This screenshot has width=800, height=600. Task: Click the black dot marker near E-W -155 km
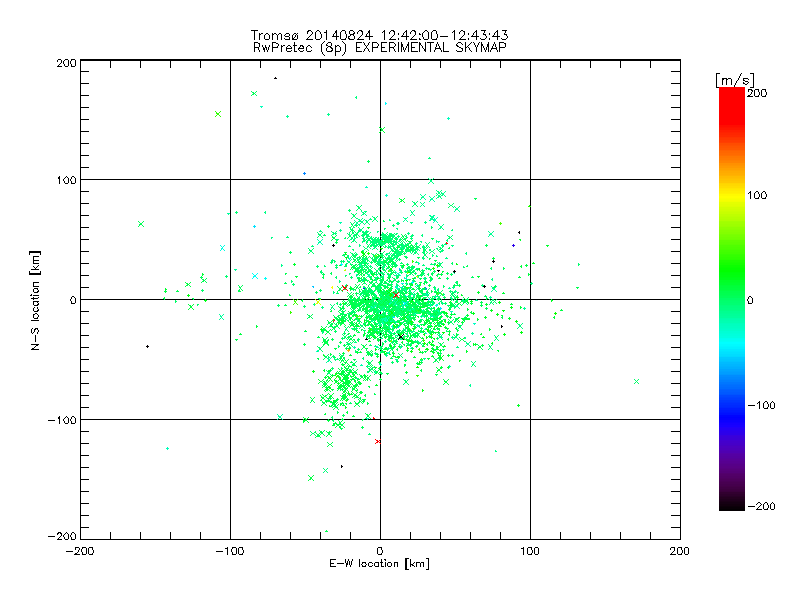coord(147,346)
